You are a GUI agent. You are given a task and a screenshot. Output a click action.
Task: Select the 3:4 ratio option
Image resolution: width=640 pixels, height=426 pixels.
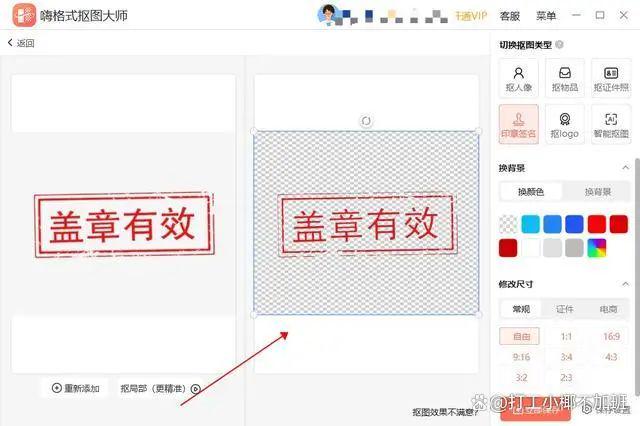(x=566, y=357)
